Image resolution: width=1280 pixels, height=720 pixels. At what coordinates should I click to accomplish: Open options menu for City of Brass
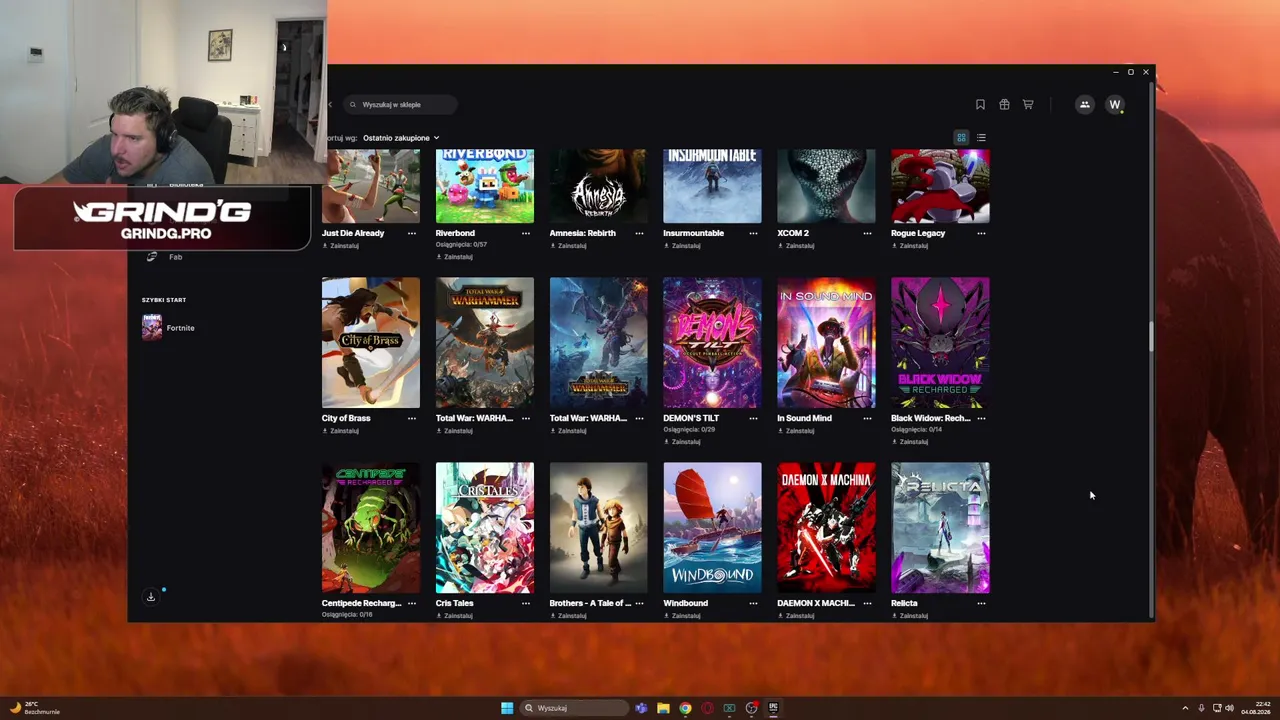pos(411,418)
